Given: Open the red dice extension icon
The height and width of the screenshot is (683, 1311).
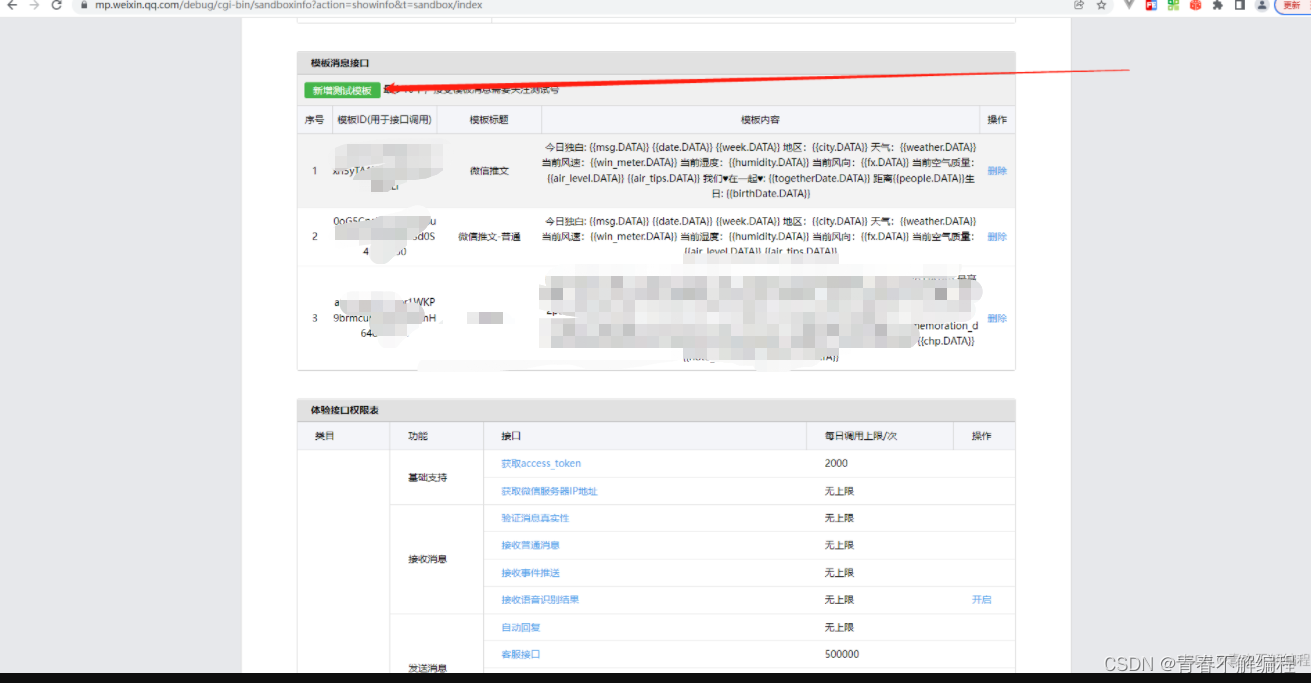Looking at the screenshot, I should [x=1195, y=5].
